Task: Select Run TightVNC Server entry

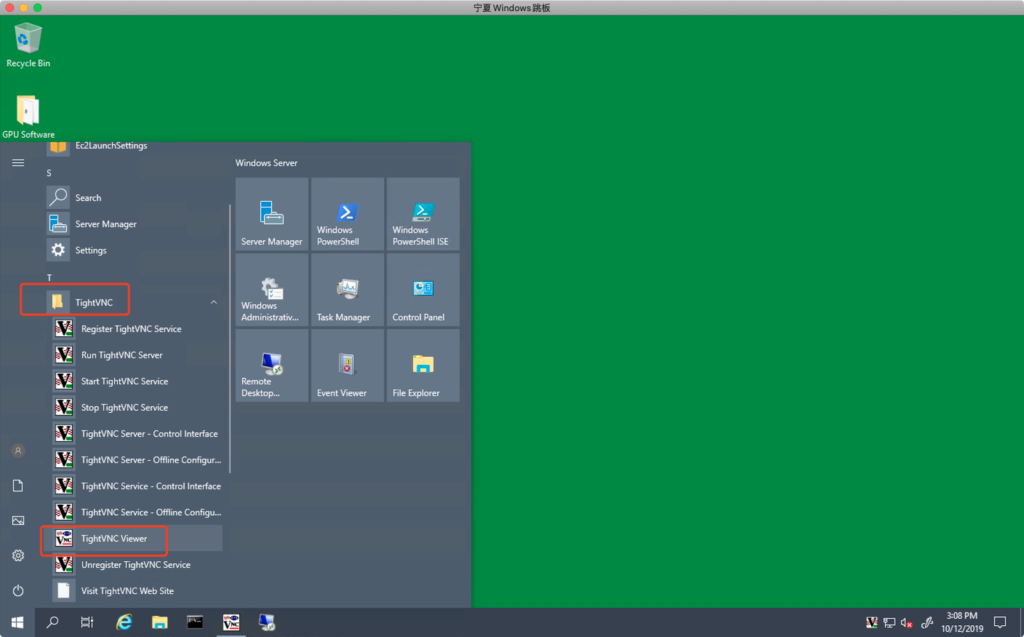Action: pos(121,355)
